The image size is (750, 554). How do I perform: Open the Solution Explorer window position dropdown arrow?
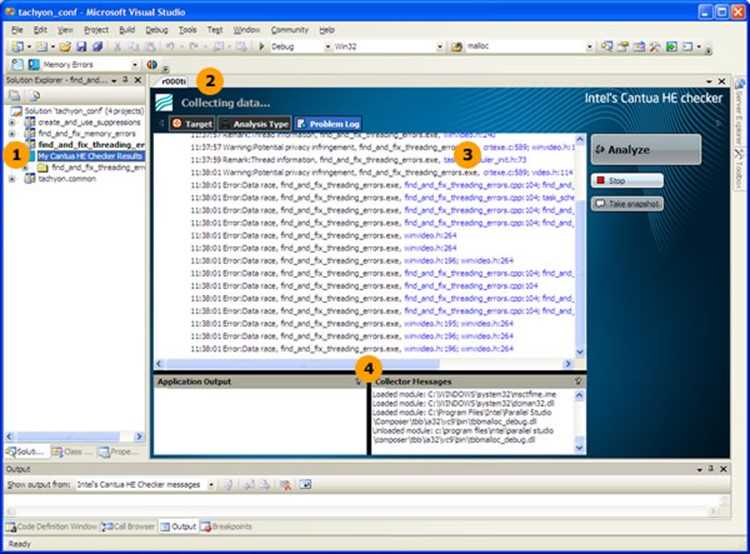(x=114, y=80)
